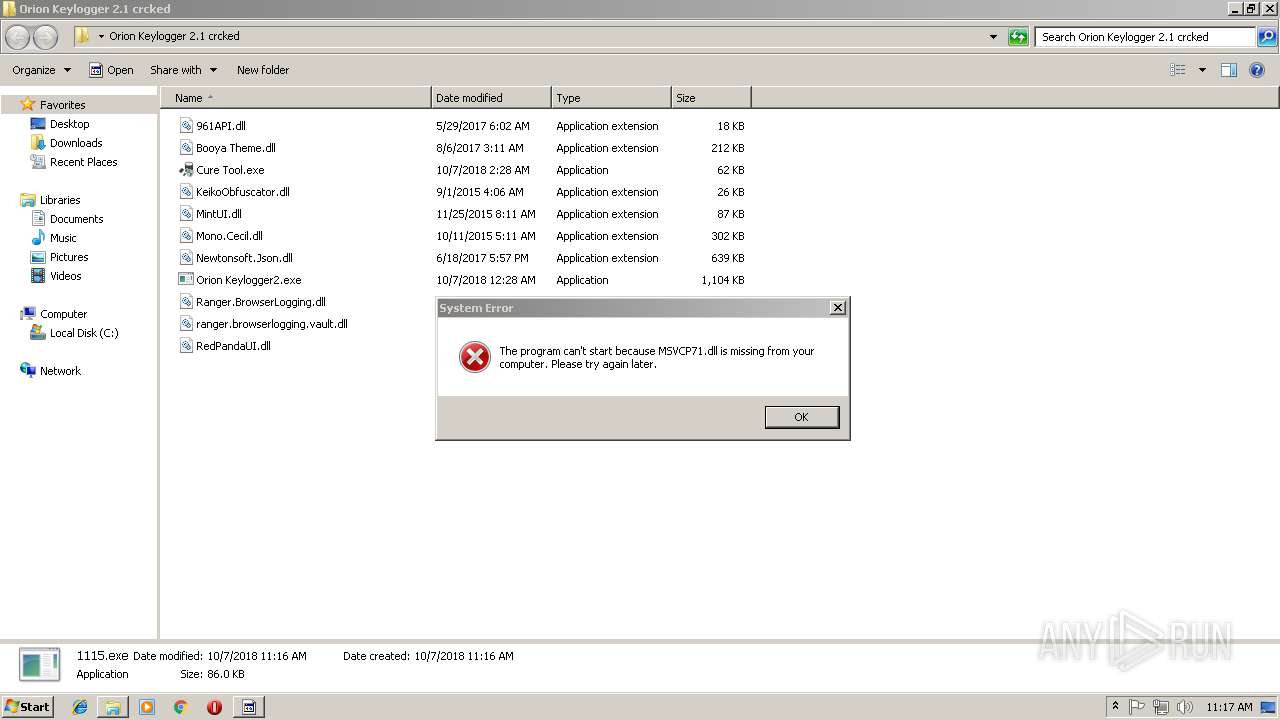
Task: Select Favorites in the navigation pane
Action: [x=62, y=105]
